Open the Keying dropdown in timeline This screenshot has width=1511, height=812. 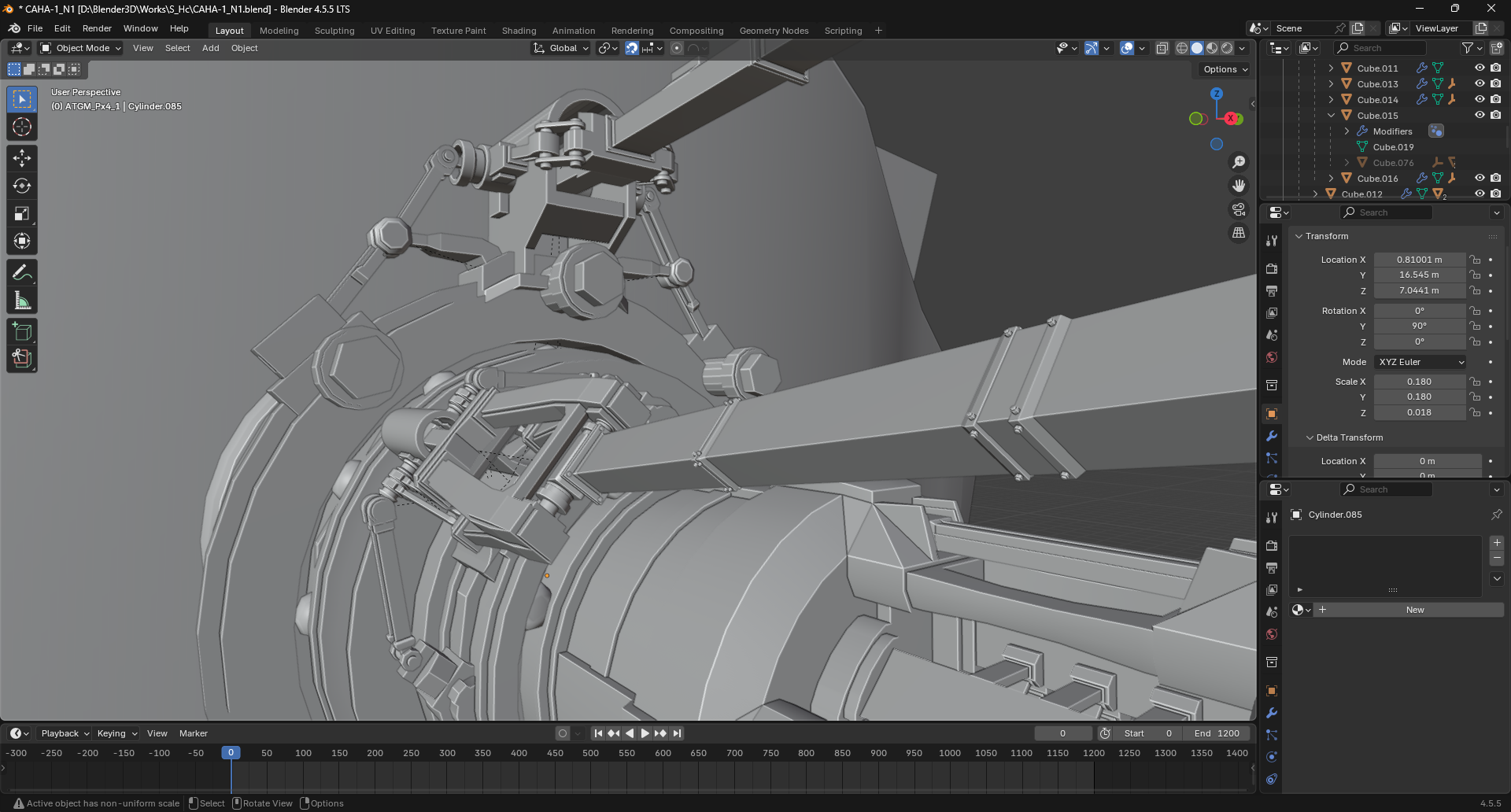116,733
